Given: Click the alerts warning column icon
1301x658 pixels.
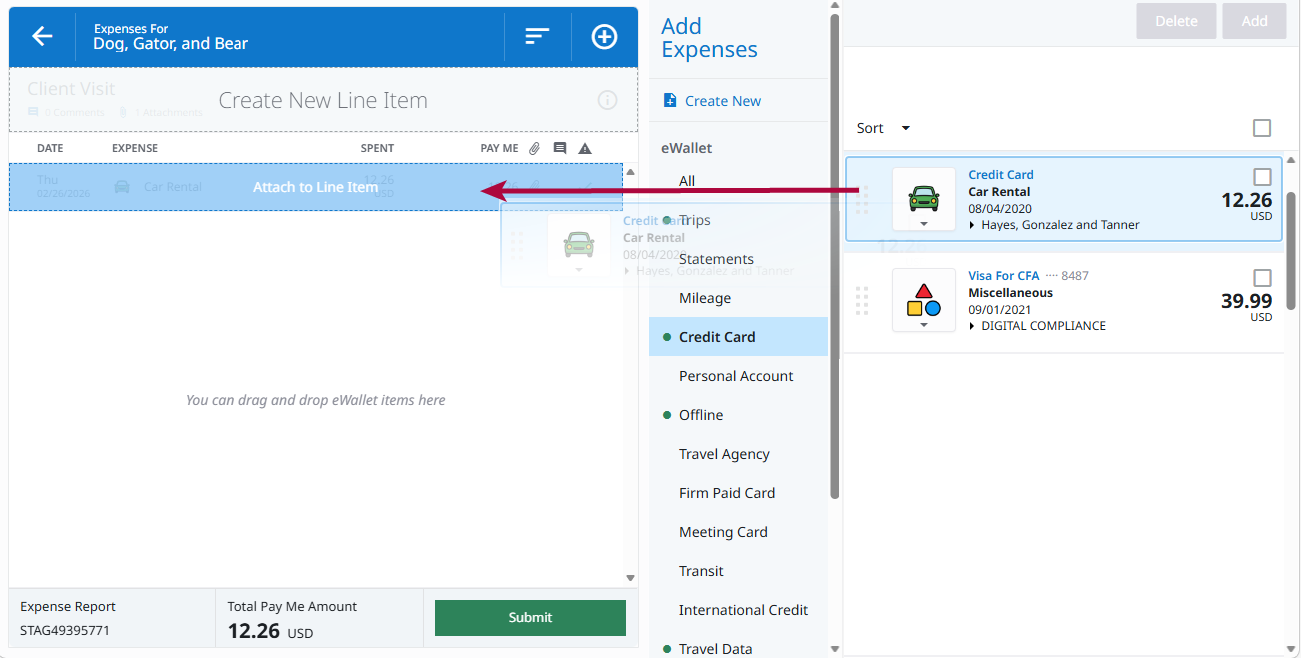Looking at the screenshot, I should 585,147.
